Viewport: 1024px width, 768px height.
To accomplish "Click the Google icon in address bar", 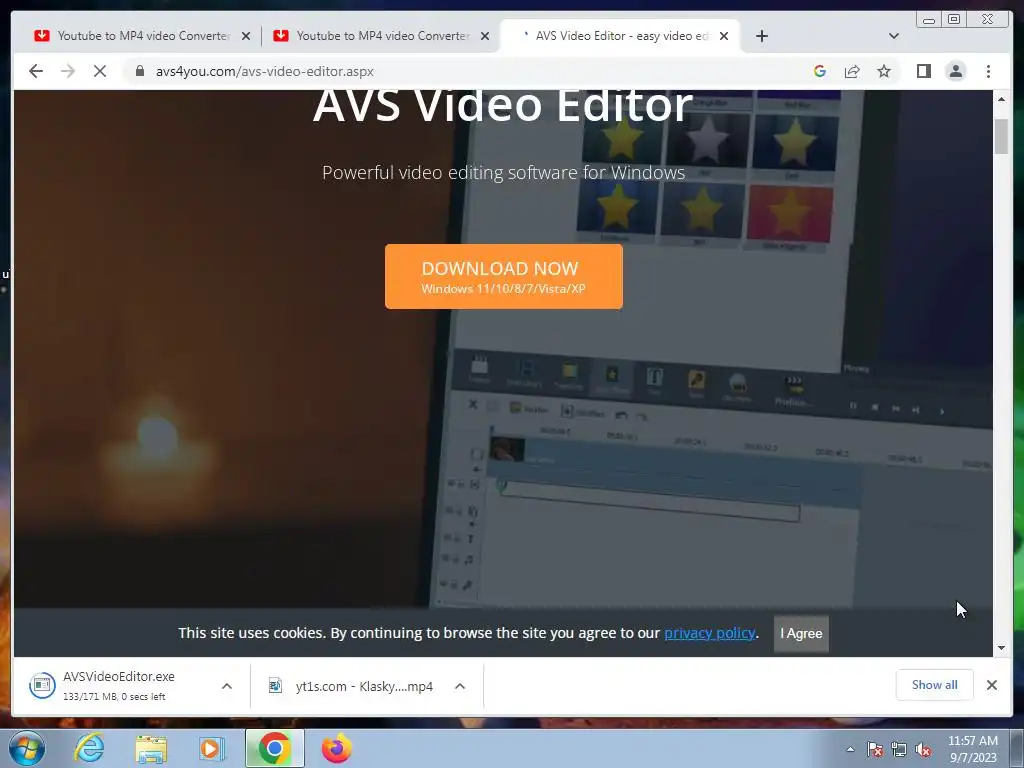I will click(820, 71).
